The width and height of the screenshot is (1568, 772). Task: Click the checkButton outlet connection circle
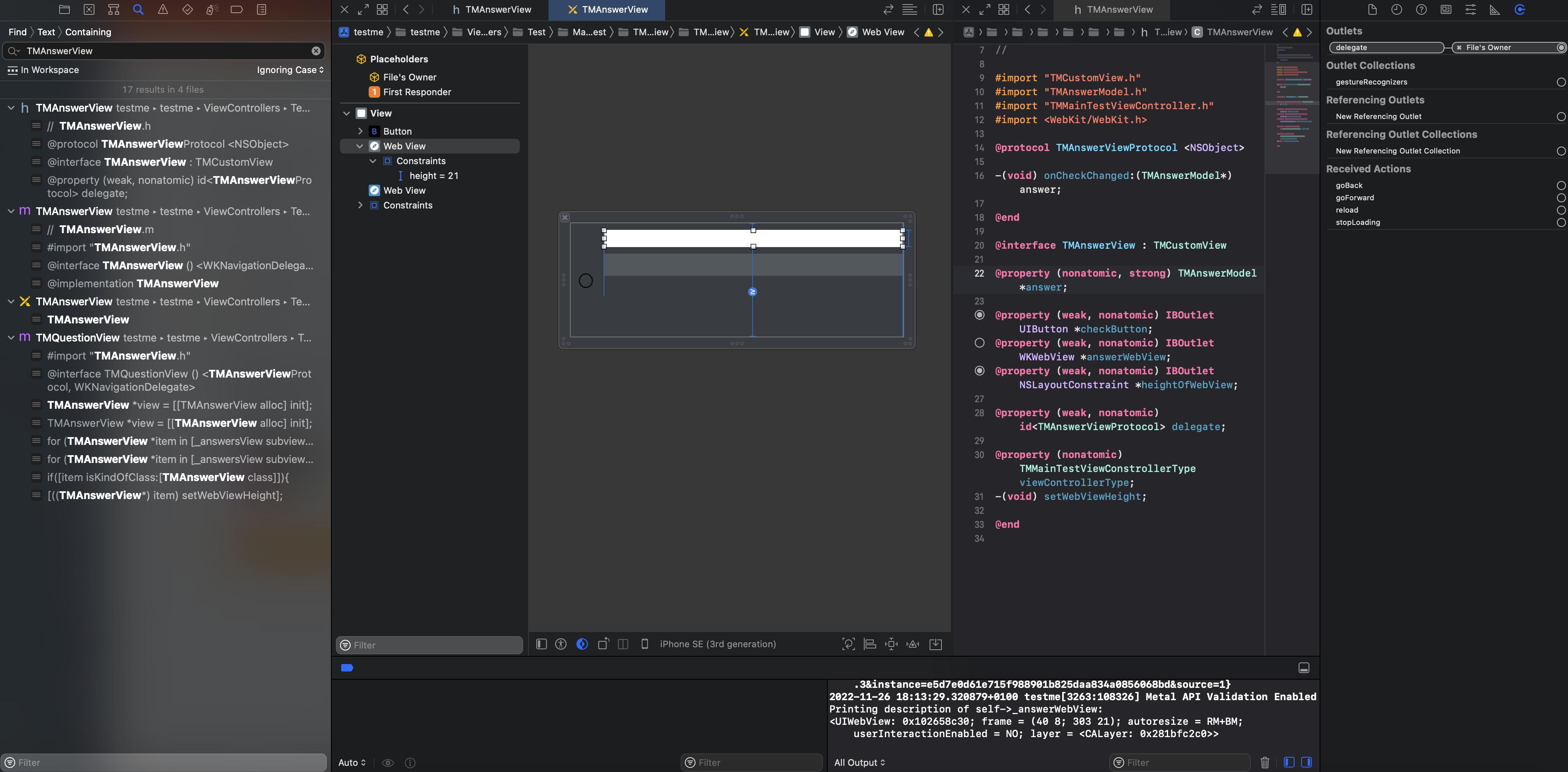tap(979, 315)
